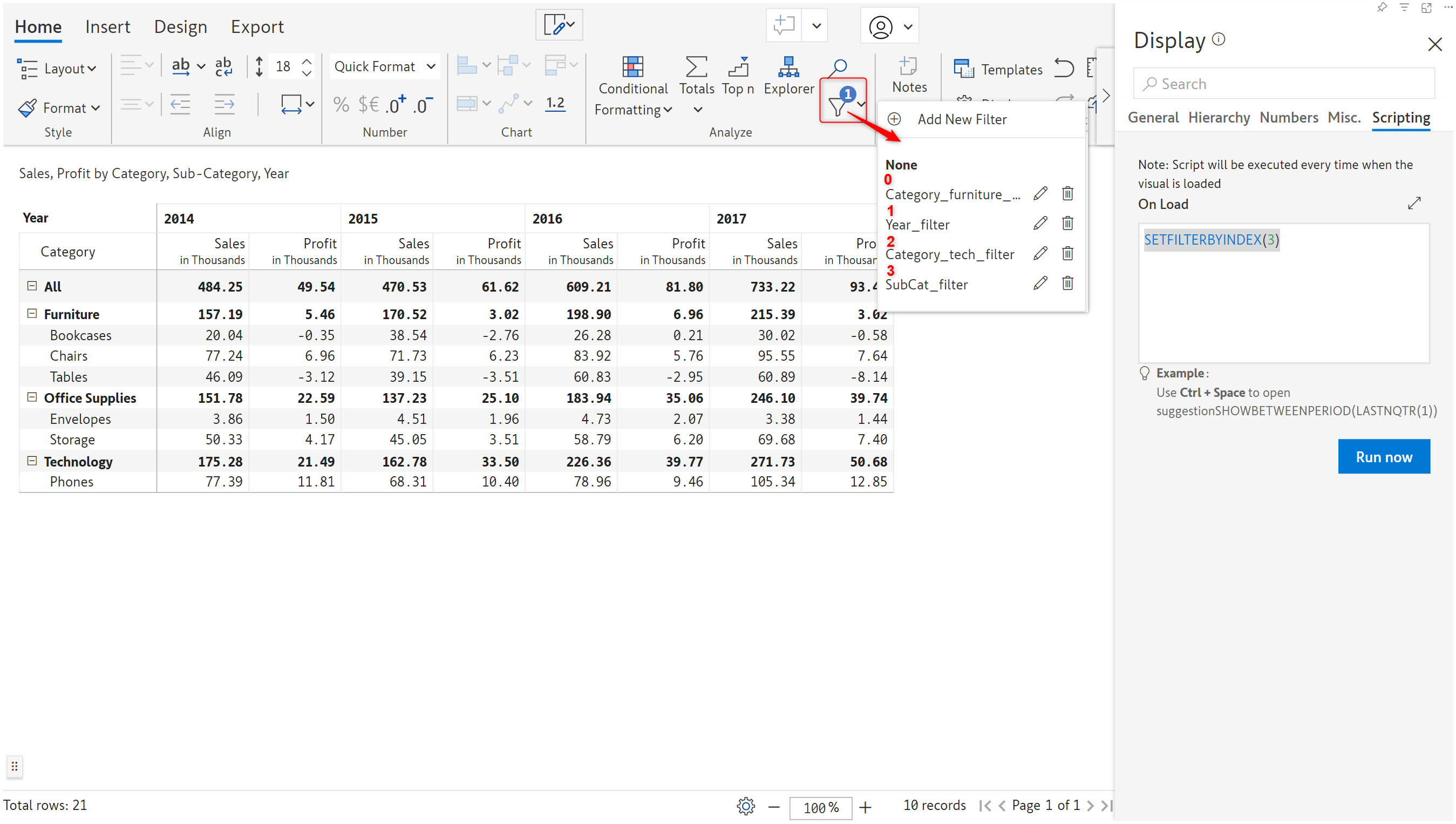
Task: Click the Run now button
Action: click(1383, 456)
